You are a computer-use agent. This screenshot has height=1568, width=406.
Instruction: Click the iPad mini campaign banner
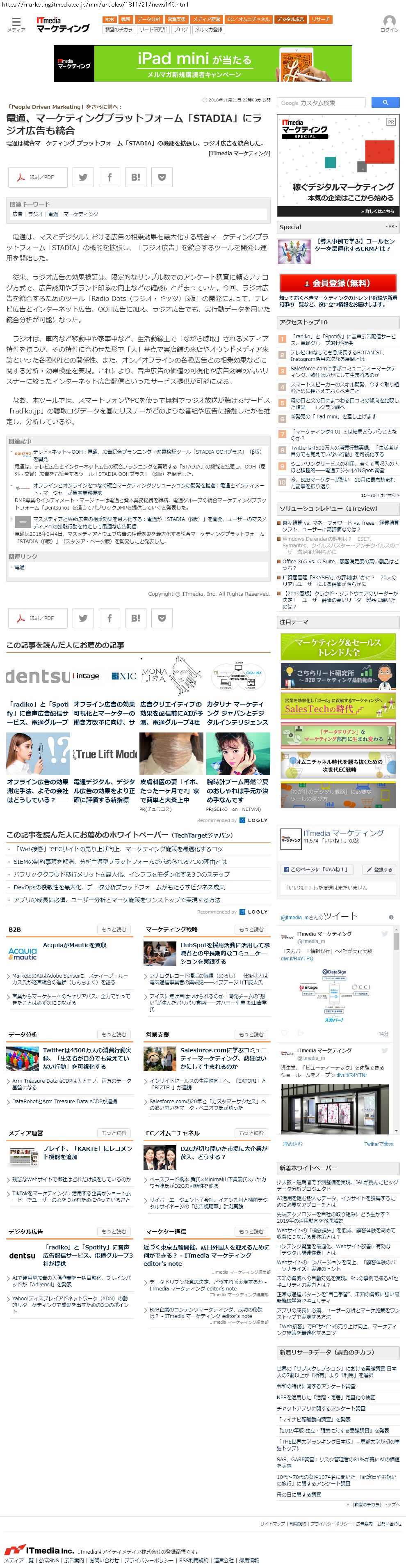pyautogui.click(x=203, y=63)
